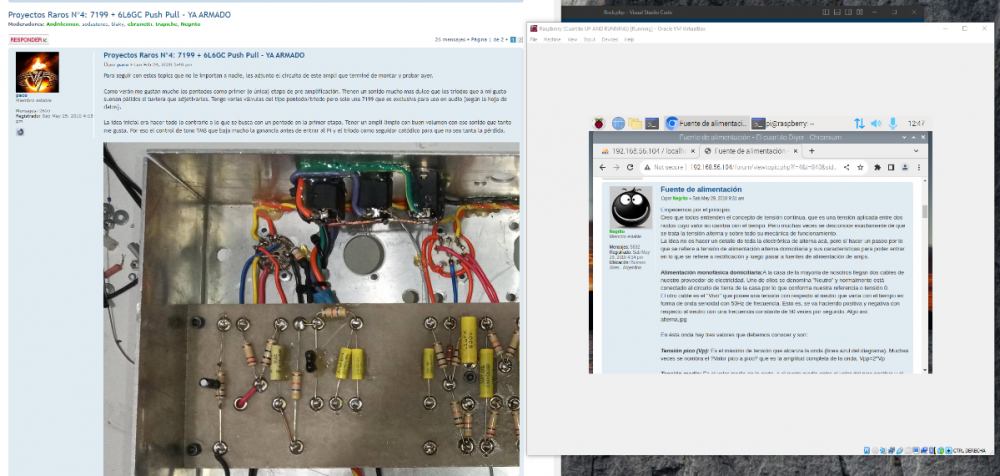
Task: Click the microphone icon in panel
Action: [x=895, y=123]
